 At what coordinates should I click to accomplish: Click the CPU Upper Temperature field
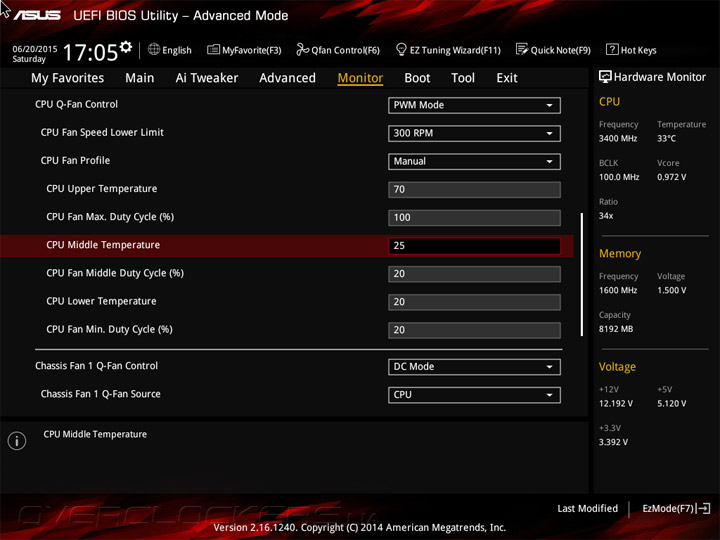pyautogui.click(x=474, y=189)
